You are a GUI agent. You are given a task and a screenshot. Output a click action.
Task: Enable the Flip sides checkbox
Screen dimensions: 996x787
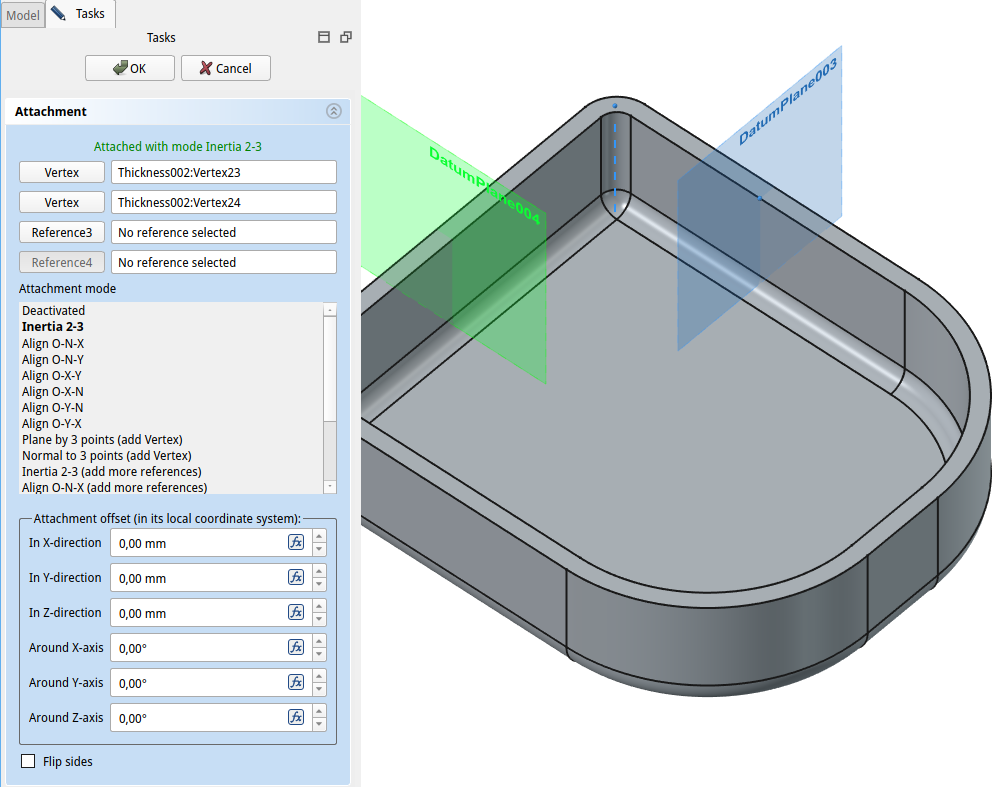coord(28,762)
